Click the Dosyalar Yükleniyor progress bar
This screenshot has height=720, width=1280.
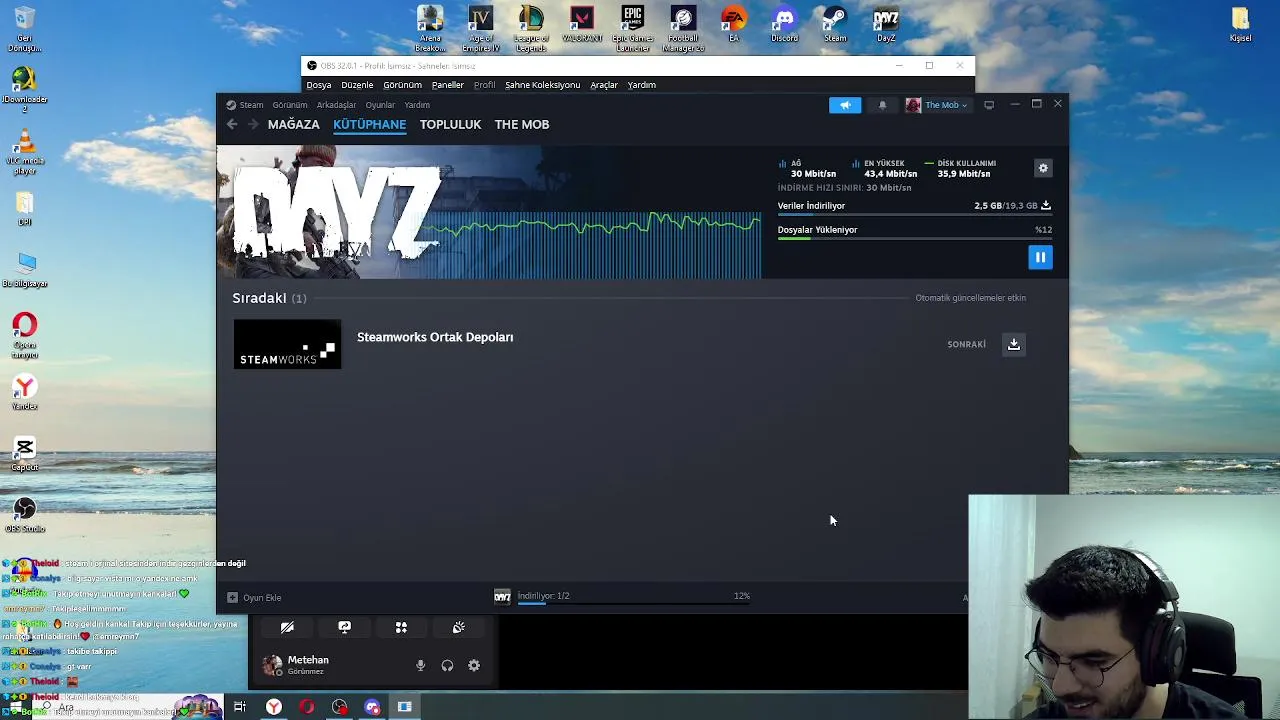coord(914,238)
